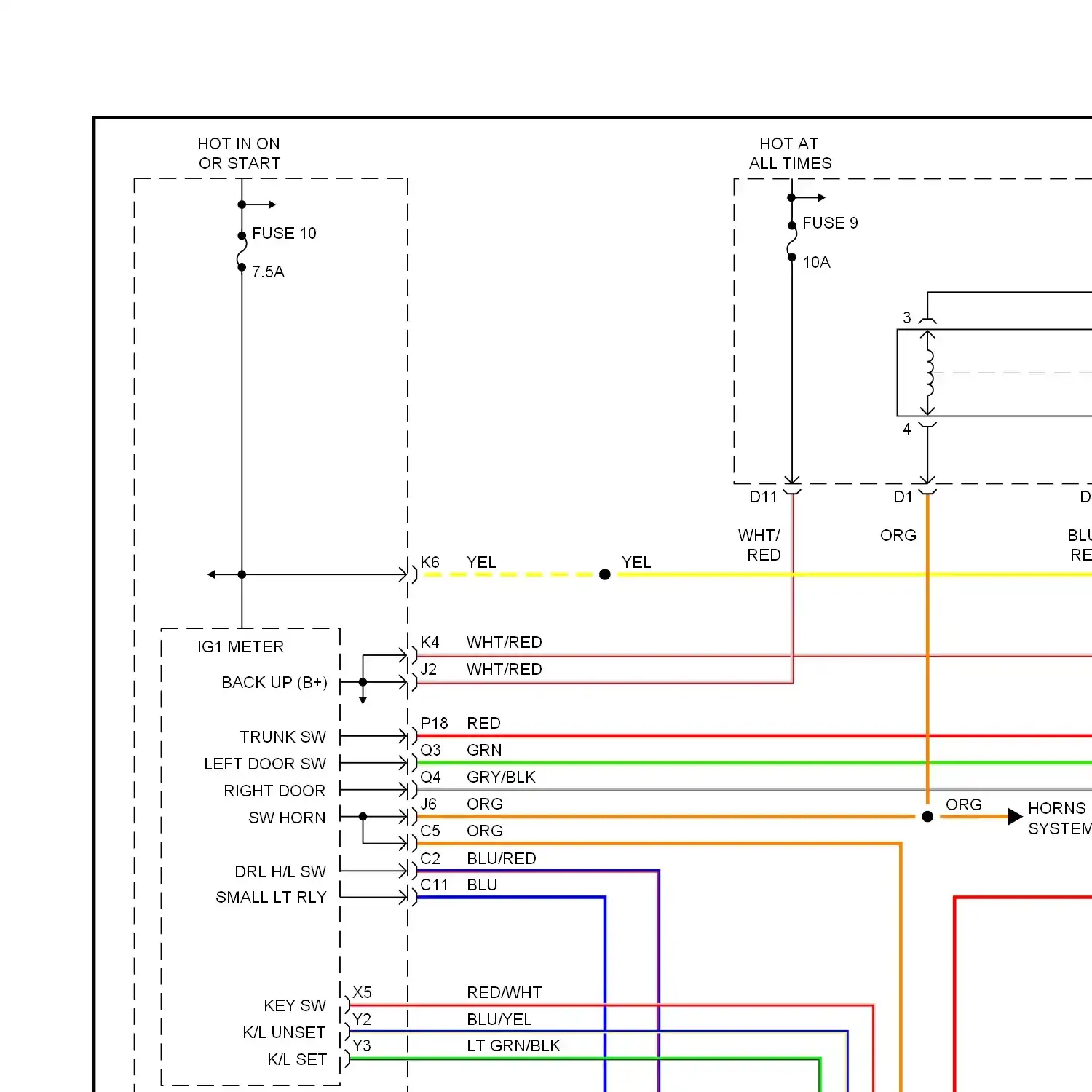1092x1092 pixels.
Task: Select the ORG label under D1
Action: [x=898, y=535]
